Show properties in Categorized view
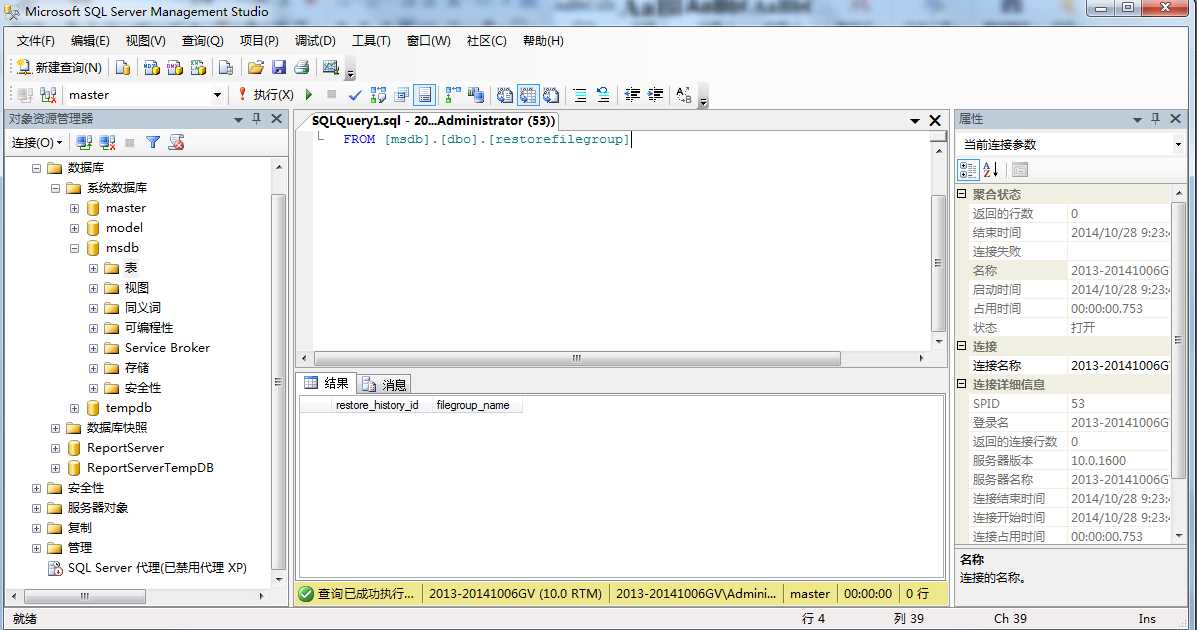This screenshot has height=630, width=1197. [968, 170]
